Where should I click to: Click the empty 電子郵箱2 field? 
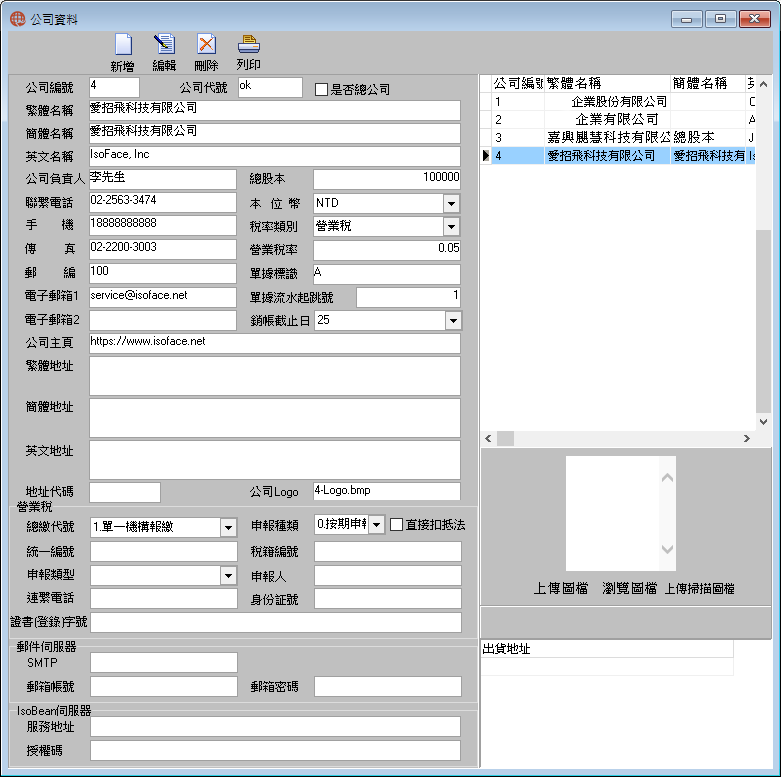point(162,320)
